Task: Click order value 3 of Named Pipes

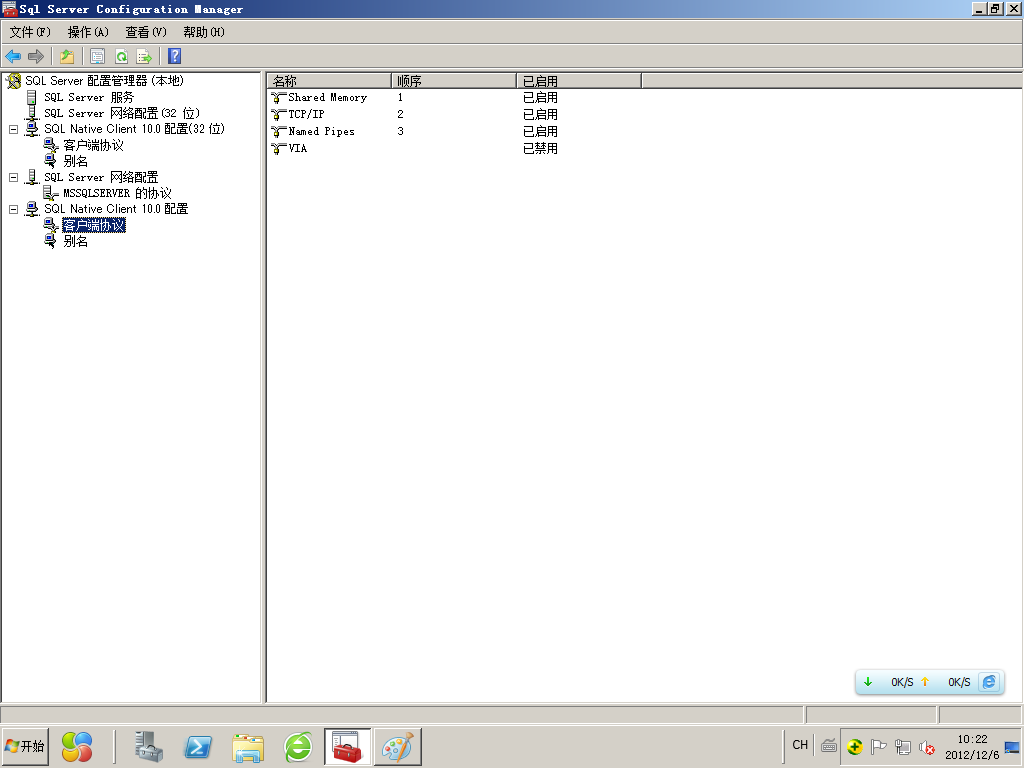Action: [x=400, y=131]
